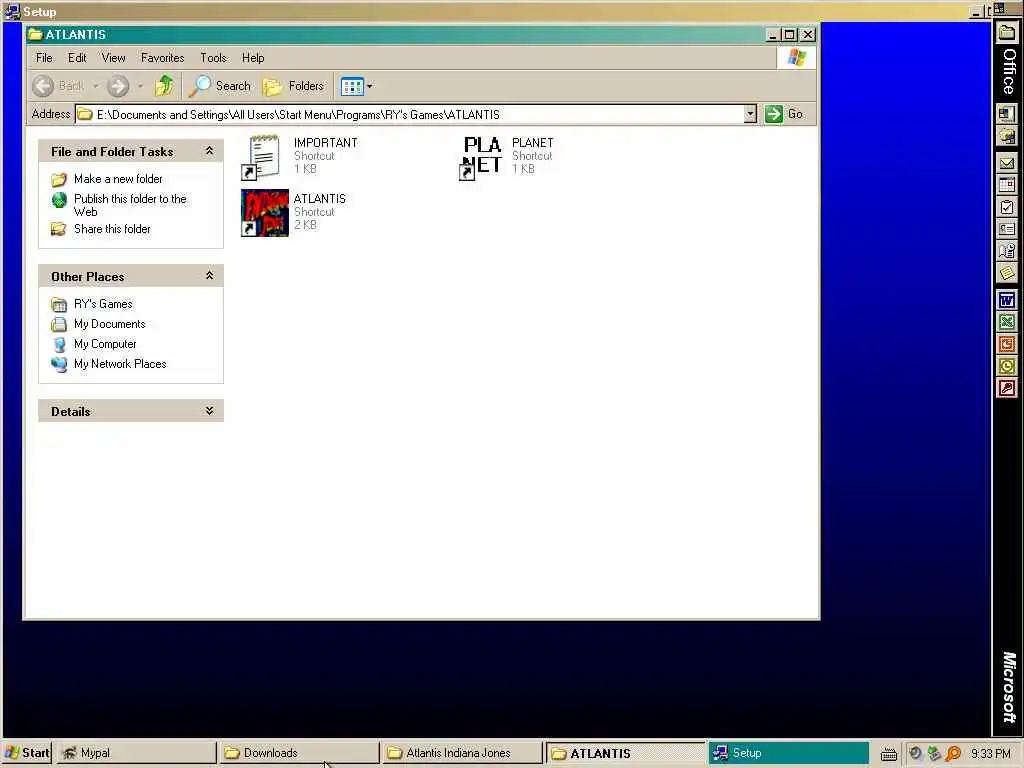Launch Microsoft PowerPoint from Office bar

point(1006,344)
